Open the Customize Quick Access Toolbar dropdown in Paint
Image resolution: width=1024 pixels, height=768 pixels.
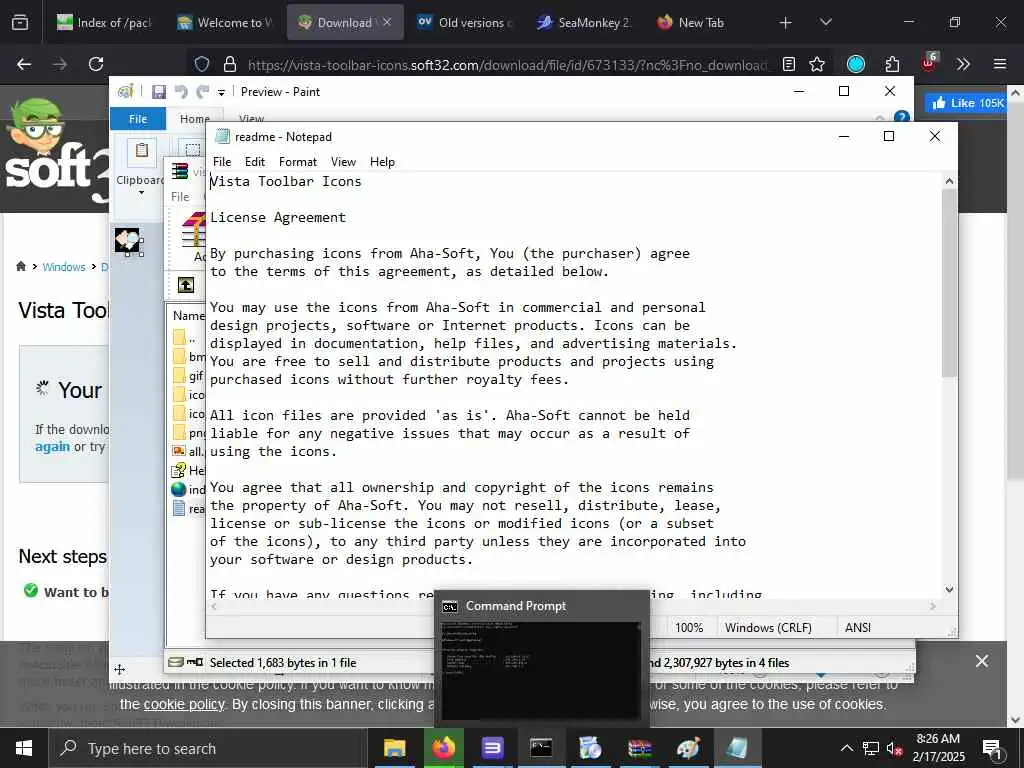pyautogui.click(x=221, y=93)
